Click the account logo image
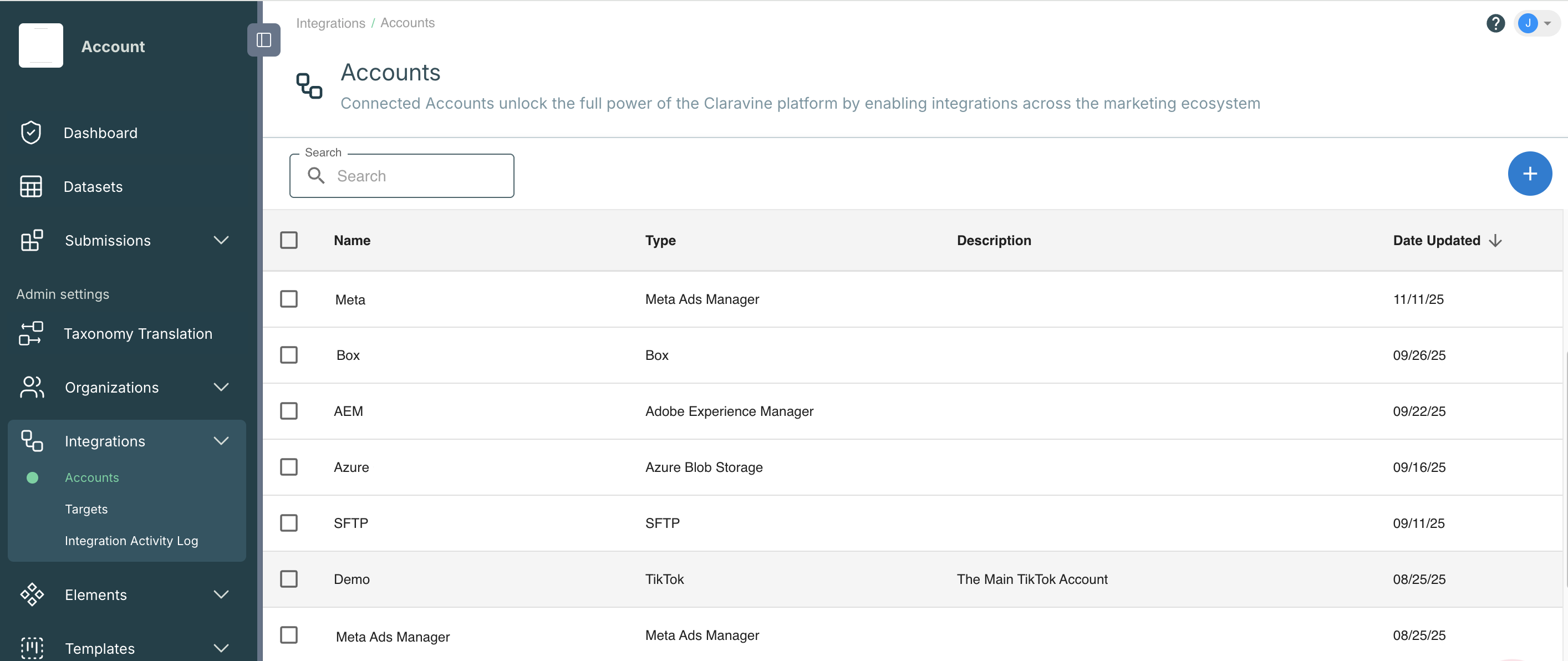This screenshot has width=1568, height=661. pos(41,45)
